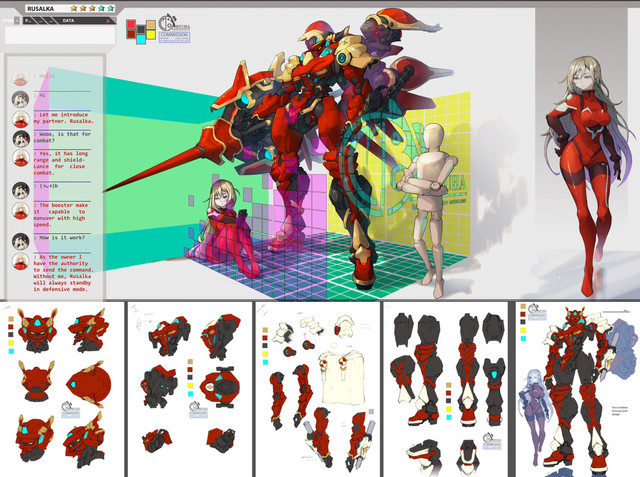Click avatar beside "Wooo, is that for combat?"
The width and height of the screenshot is (640, 477).
(x=20, y=139)
